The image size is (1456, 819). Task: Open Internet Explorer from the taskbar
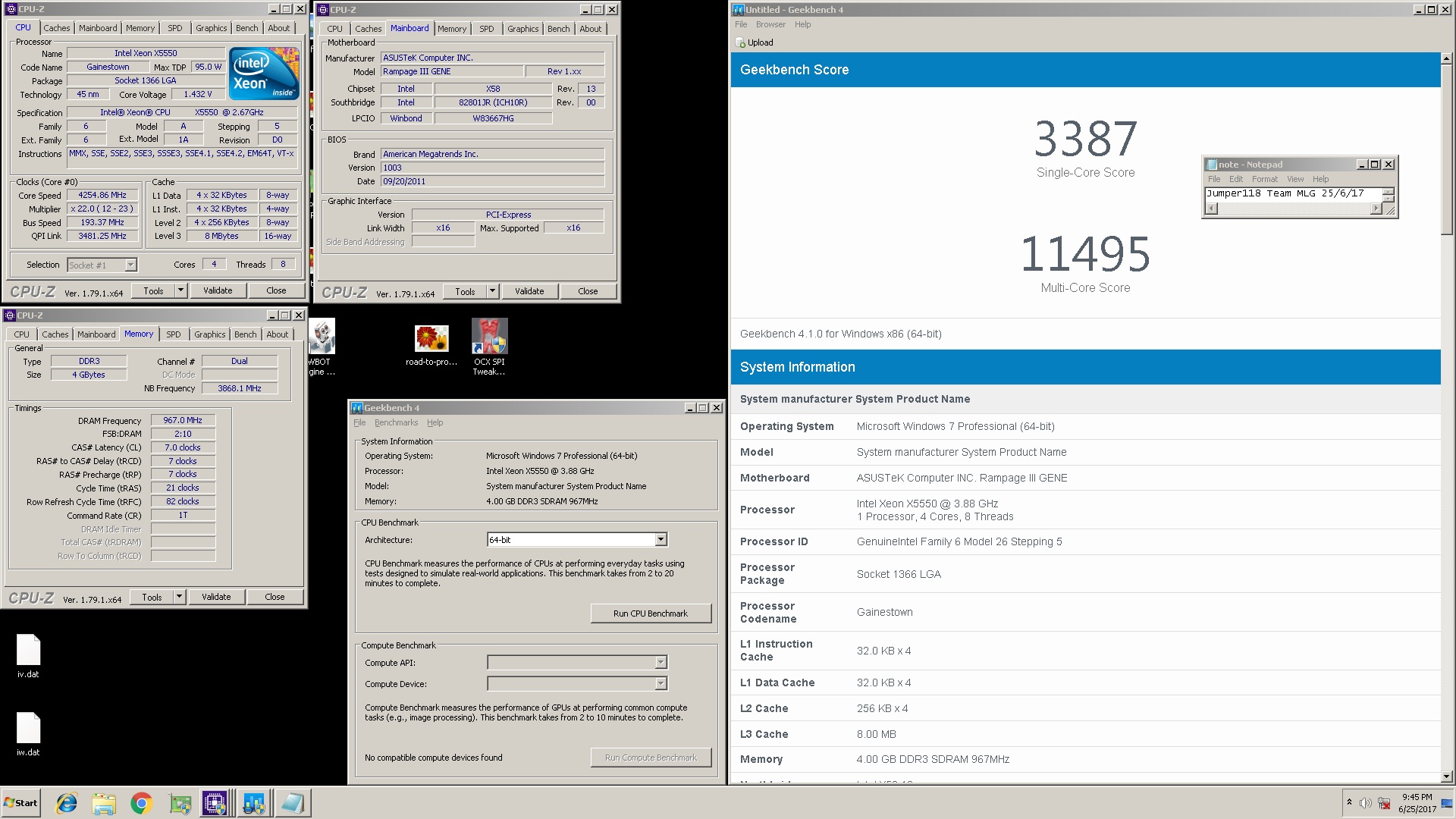(67, 803)
